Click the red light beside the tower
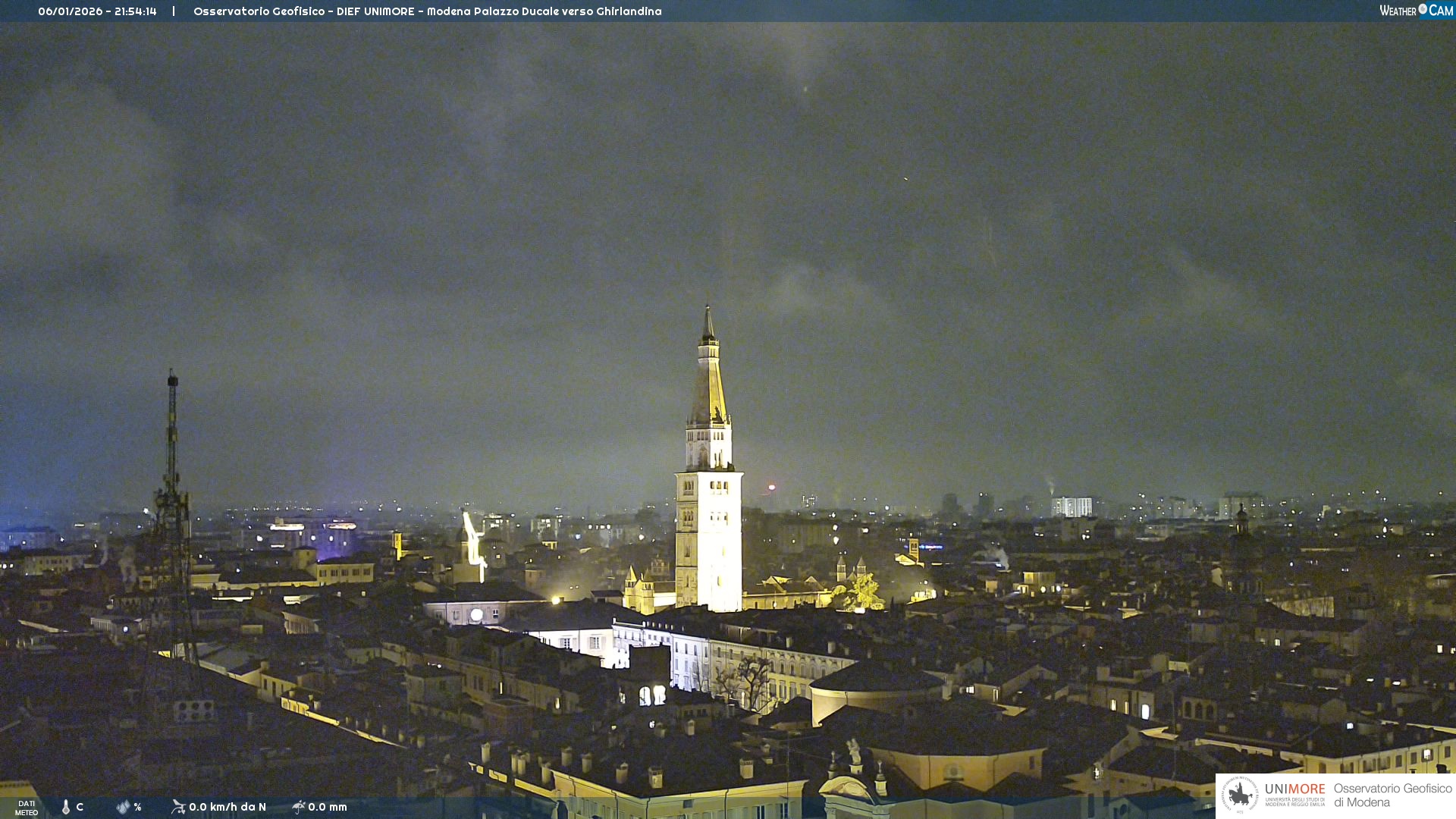Image resolution: width=1456 pixels, height=819 pixels. click(771, 487)
